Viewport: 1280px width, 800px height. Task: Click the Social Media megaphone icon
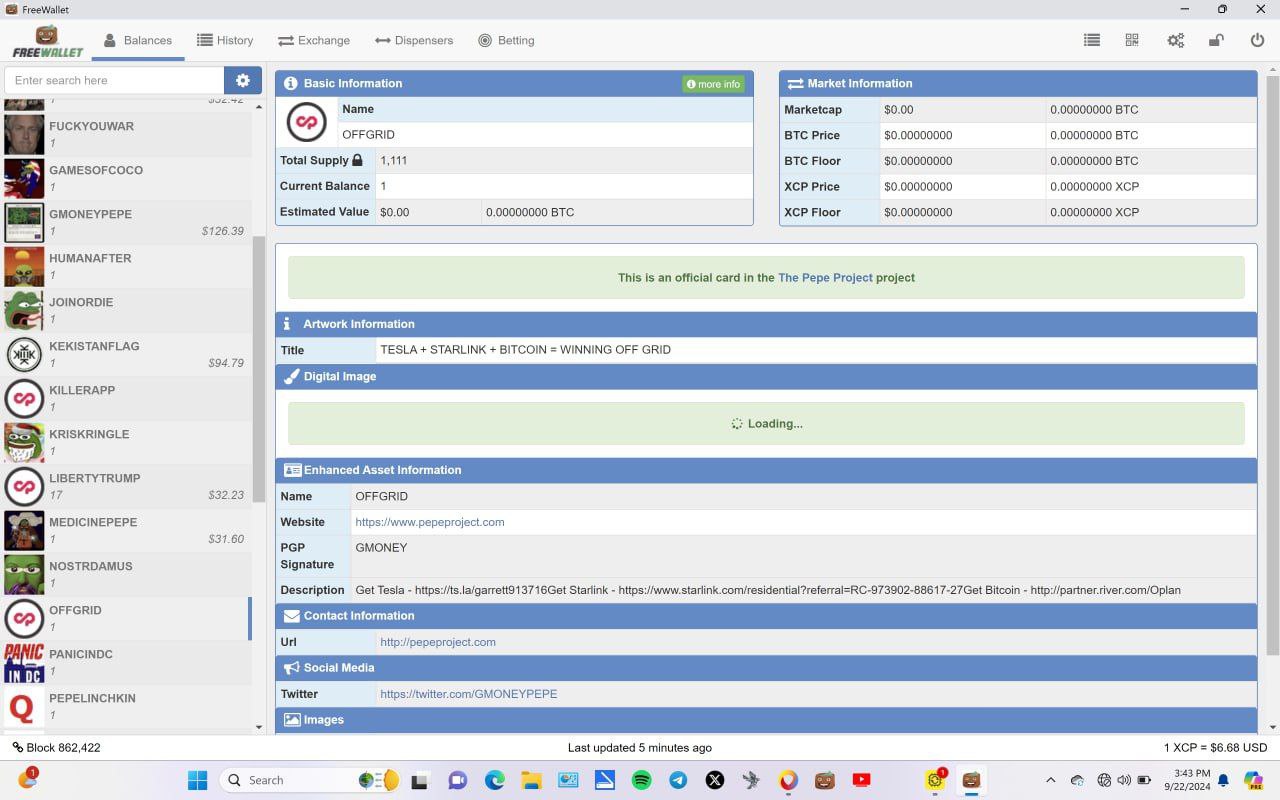tap(292, 668)
